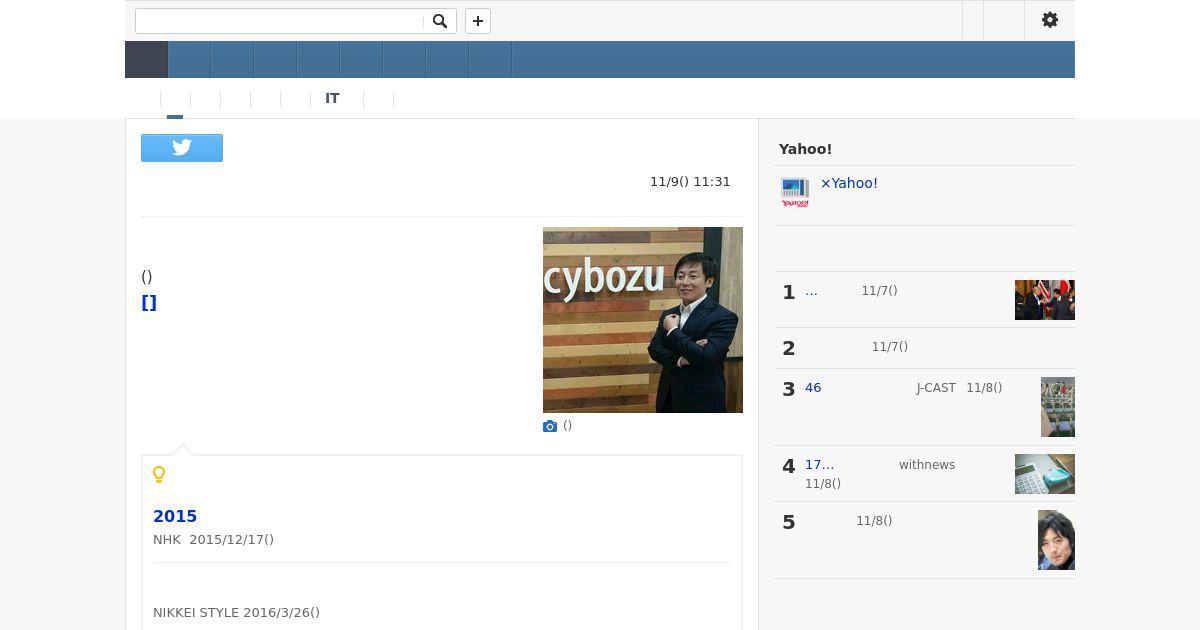Share the article via Twitter bird button

coord(182,148)
